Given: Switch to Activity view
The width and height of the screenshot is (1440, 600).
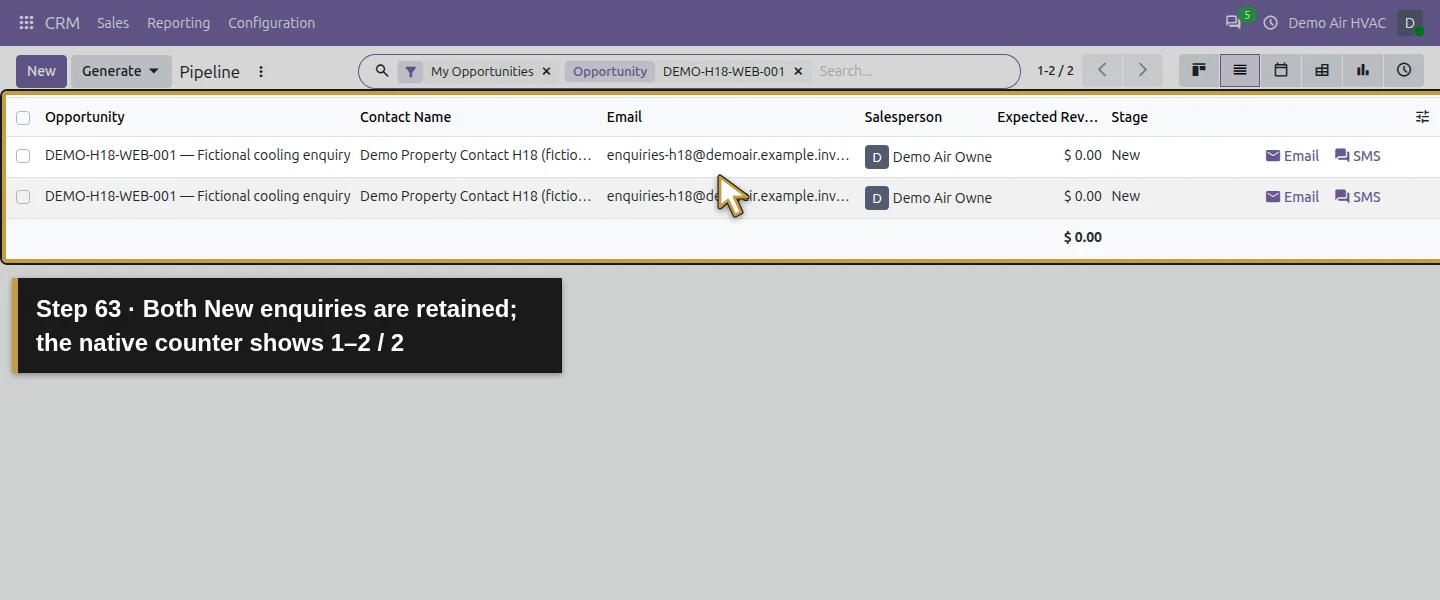Looking at the screenshot, I should [x=1404, y=70].
